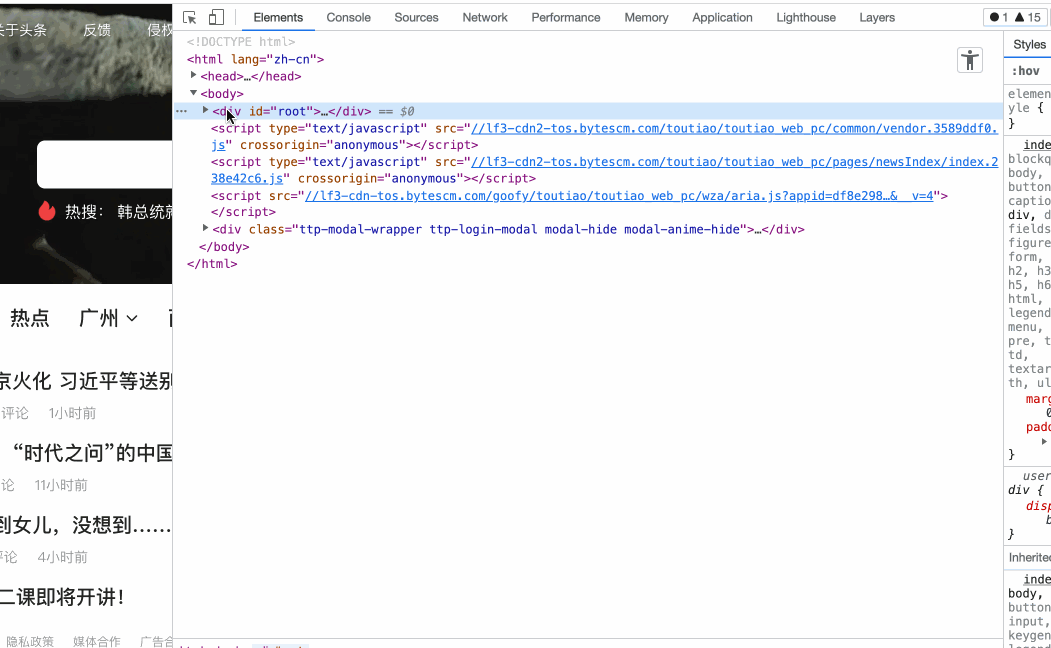Screen dimensions: 1051x648
Task: Open the three-dots menu beside root div
Action: 182,111
